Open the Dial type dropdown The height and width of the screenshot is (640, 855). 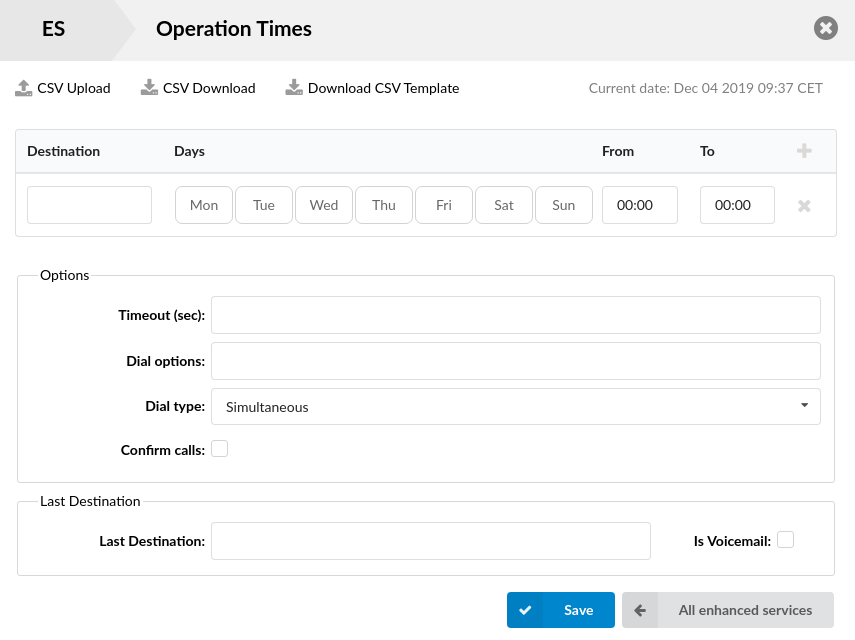pos(515,406)
